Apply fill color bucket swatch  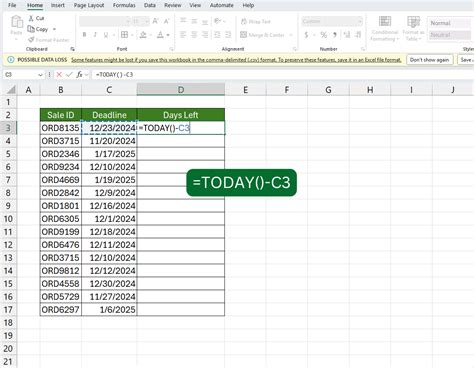coord(143,35)
